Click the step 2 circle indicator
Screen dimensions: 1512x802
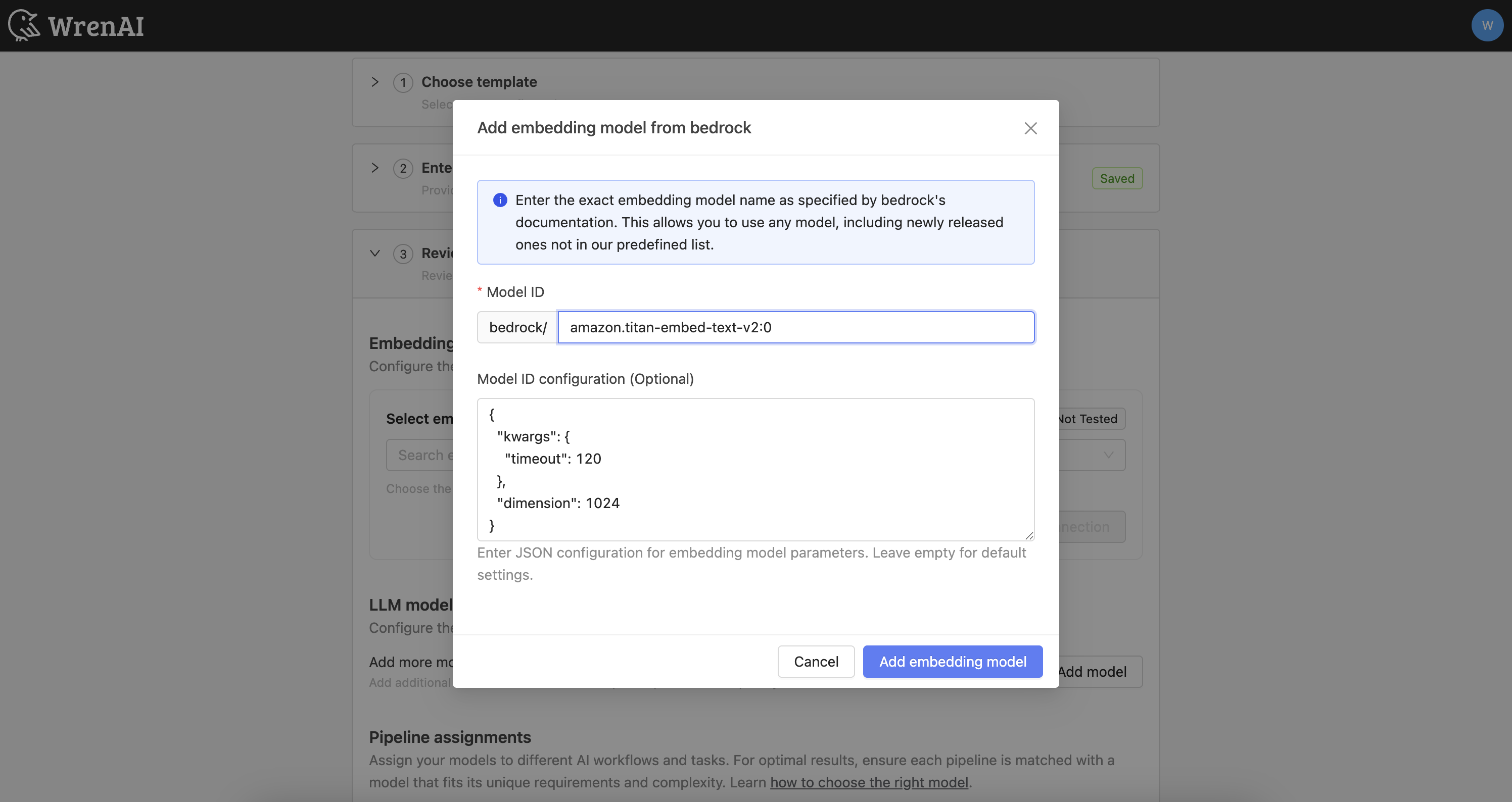[403, 168]
